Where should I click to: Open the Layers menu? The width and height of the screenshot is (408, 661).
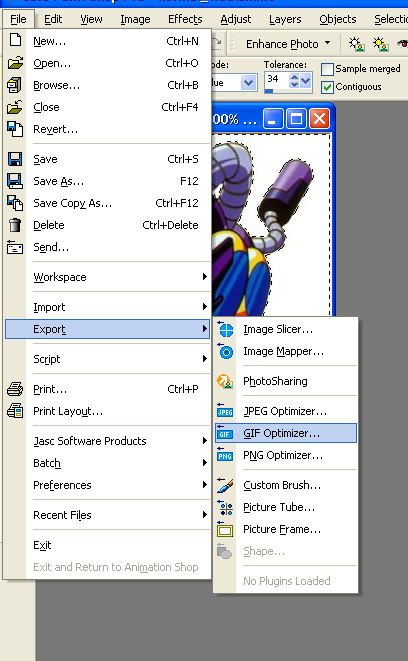click(285, 19)
